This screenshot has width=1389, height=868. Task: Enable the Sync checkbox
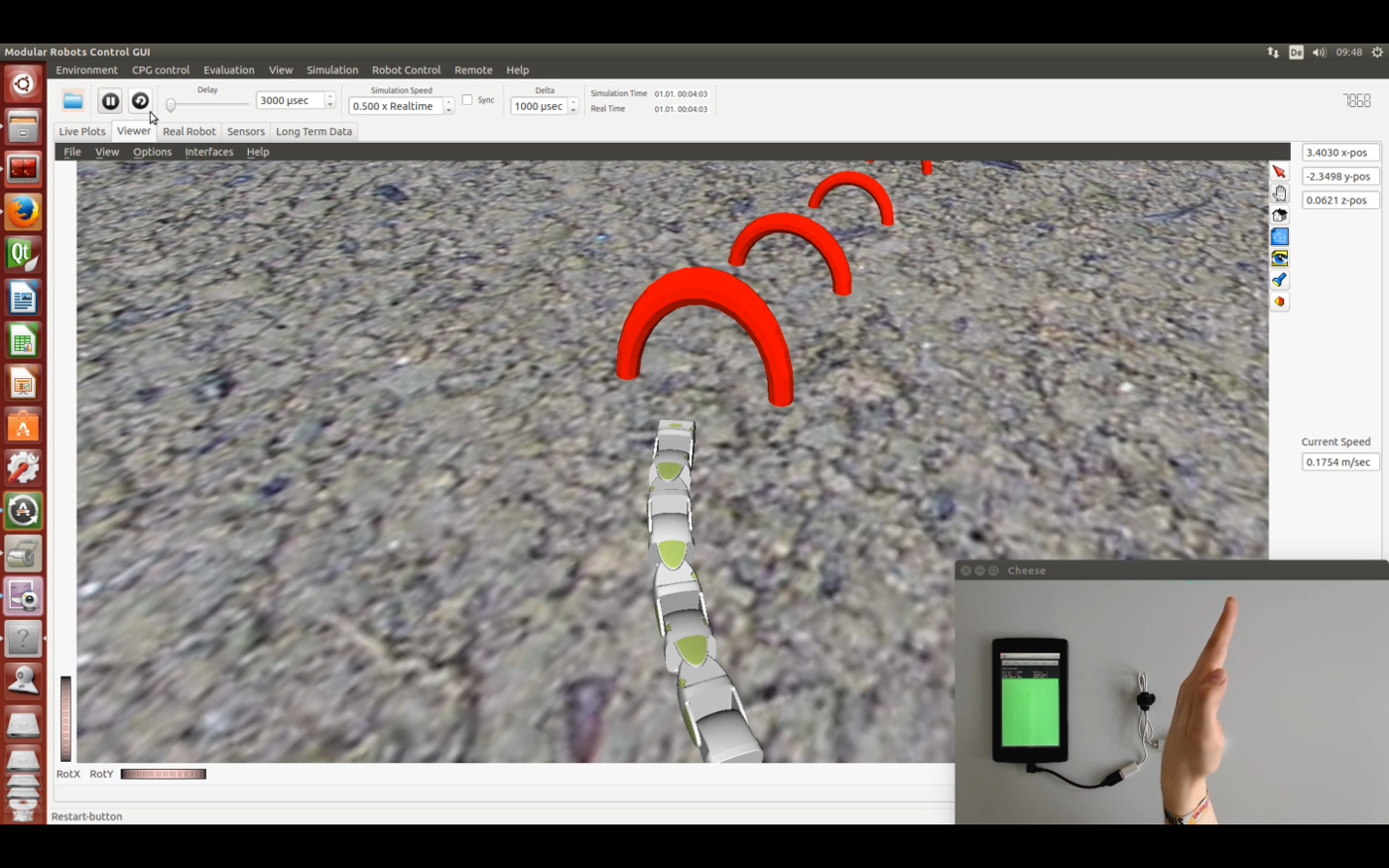(467, 100)
